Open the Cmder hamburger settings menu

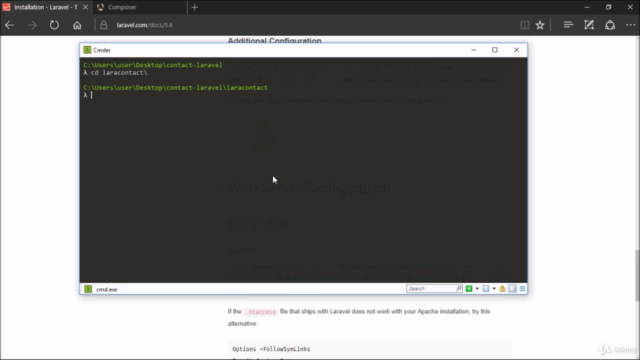click(x=522, y=289)
